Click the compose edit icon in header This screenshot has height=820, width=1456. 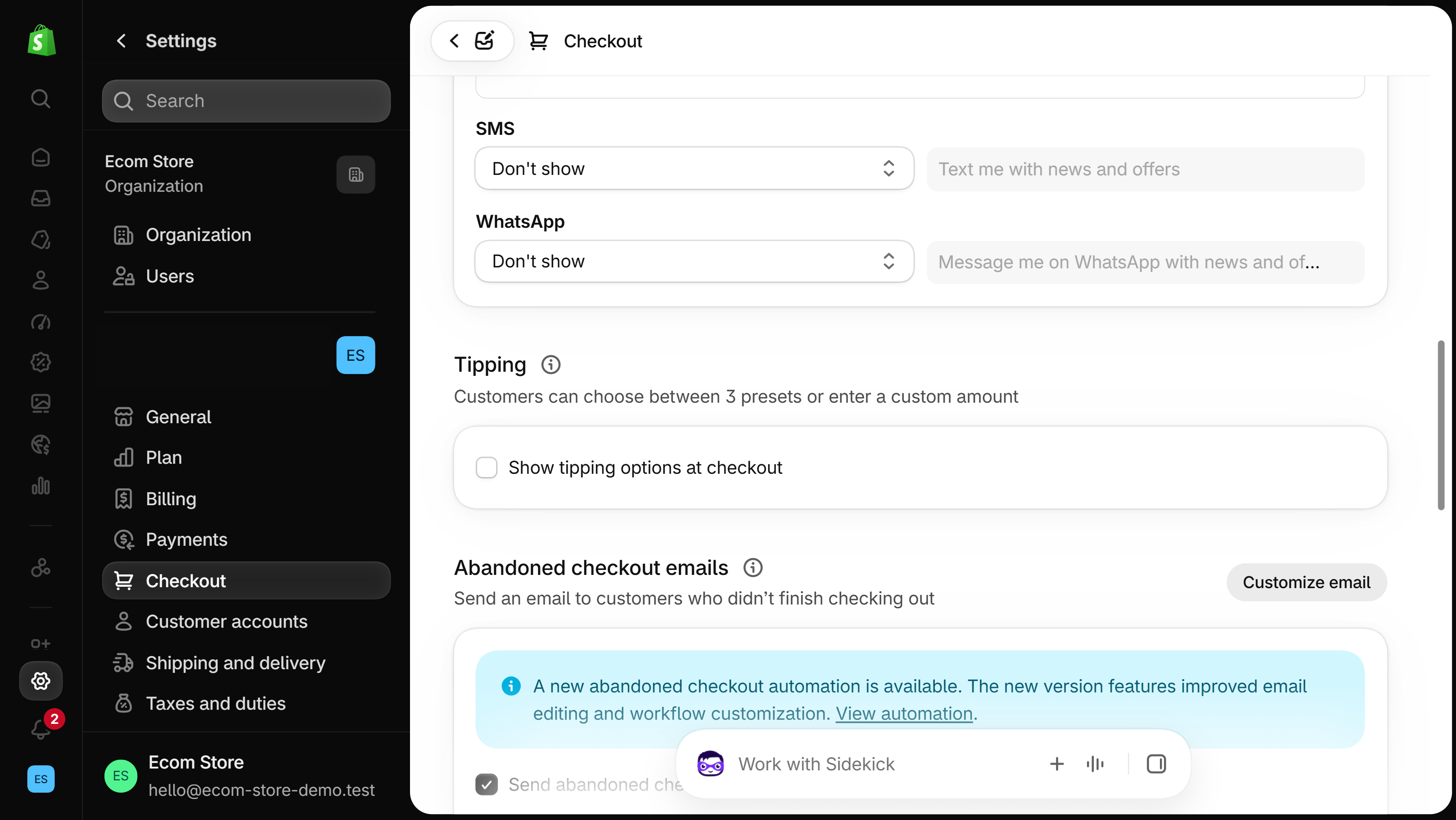click(x=484, y=41)
